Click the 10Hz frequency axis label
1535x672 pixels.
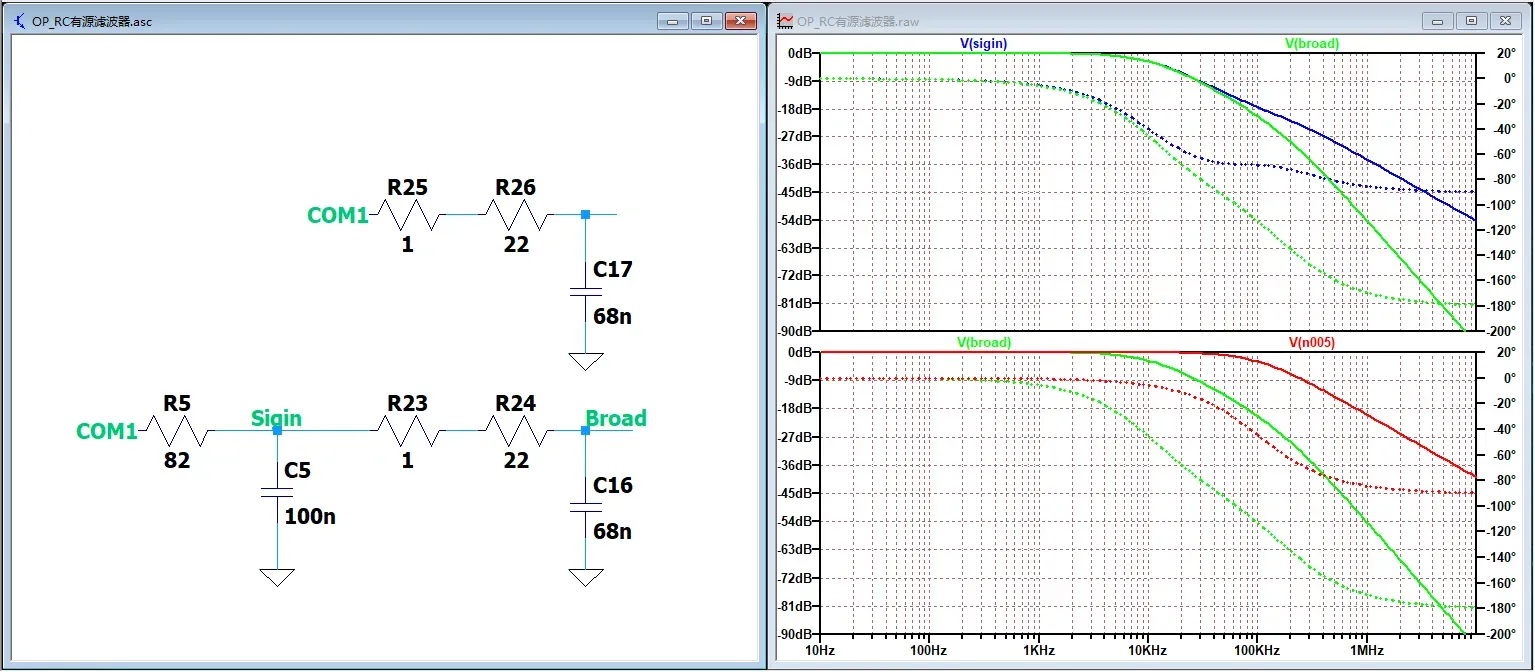[820, 649]
